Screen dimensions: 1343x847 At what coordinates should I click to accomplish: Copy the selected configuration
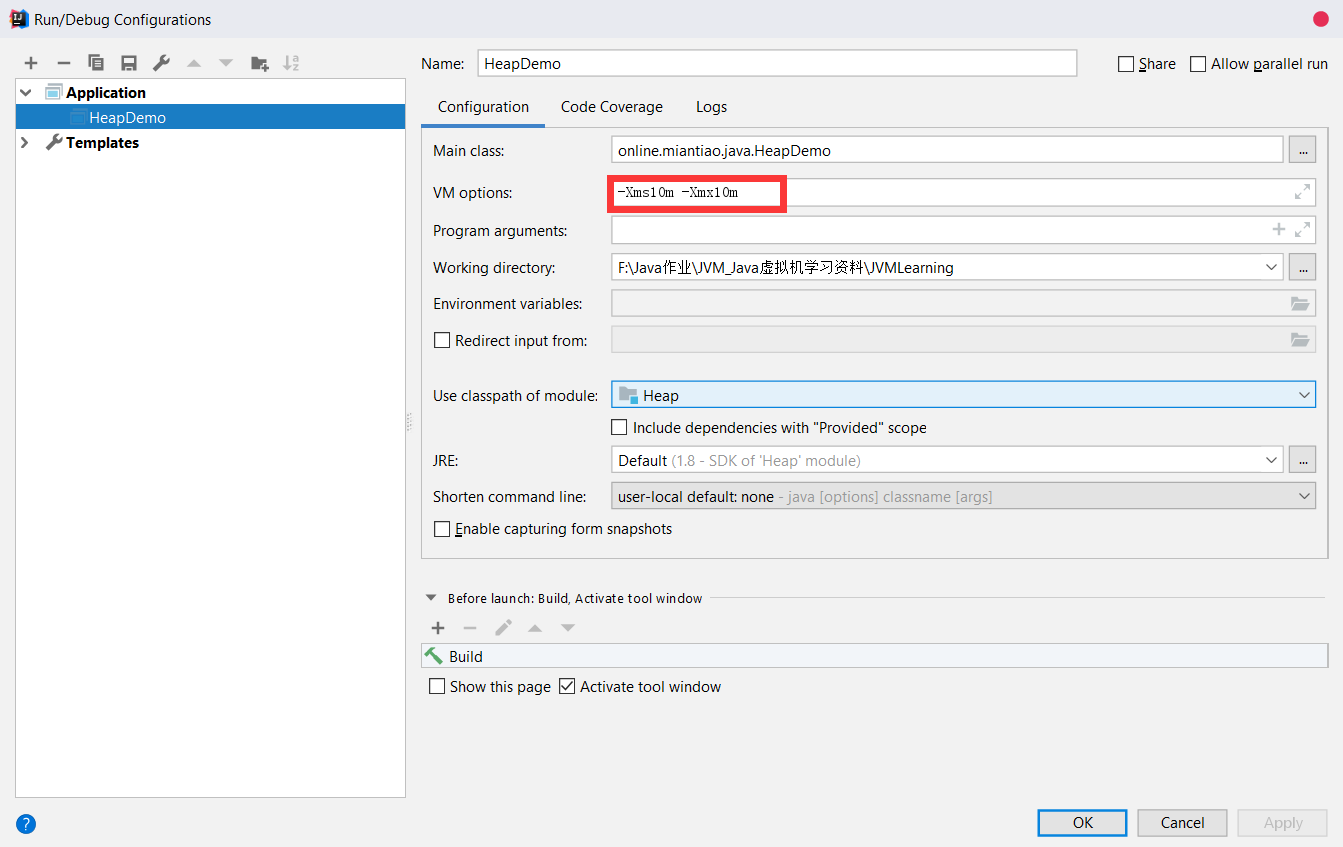point(96,63)
